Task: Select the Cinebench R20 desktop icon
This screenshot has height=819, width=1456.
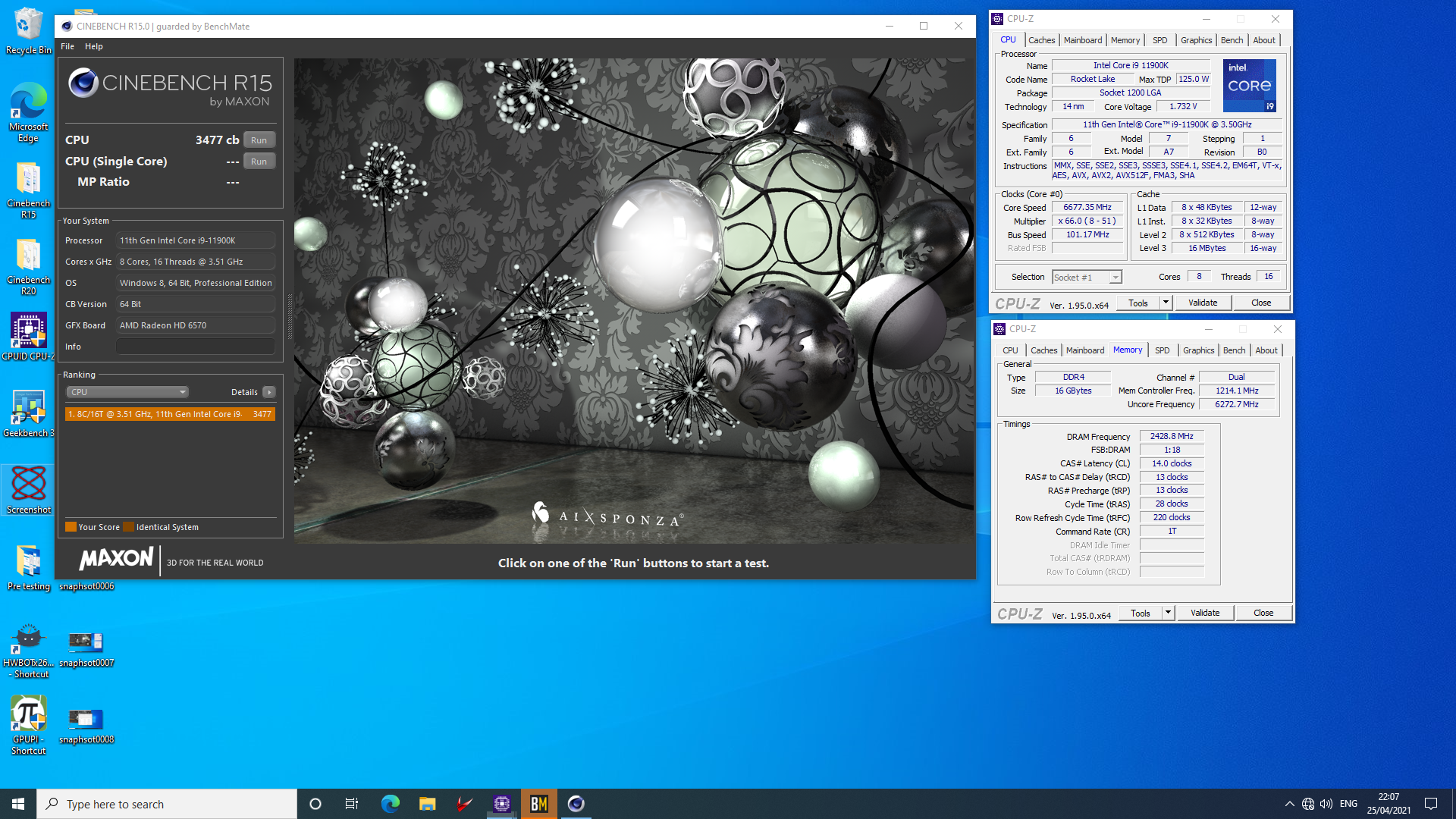Action: coord(28,267)
